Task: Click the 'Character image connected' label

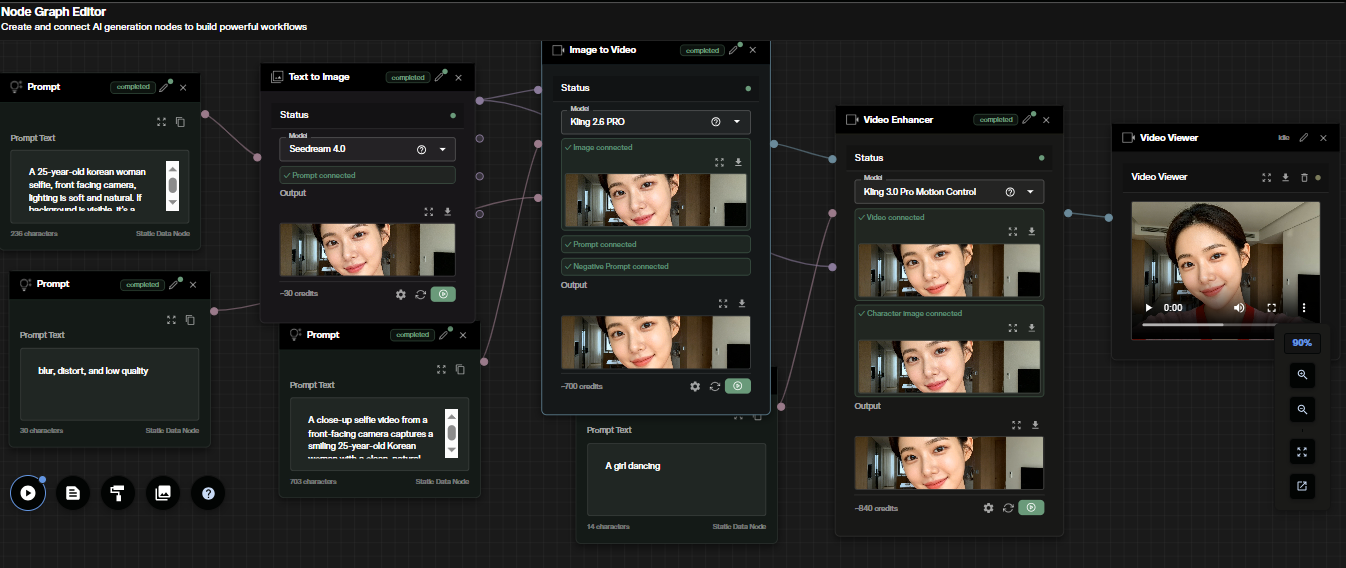Action: click(x=915, y=313)
